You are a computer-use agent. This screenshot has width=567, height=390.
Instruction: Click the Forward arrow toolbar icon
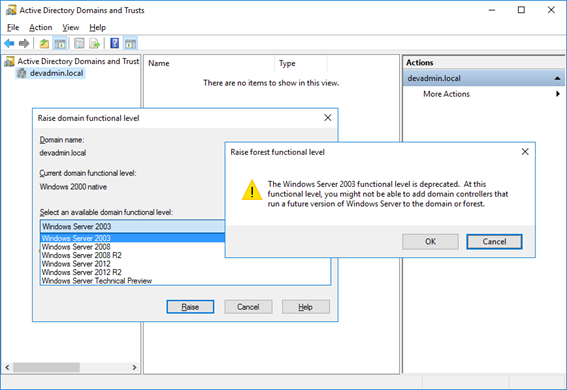24,44
